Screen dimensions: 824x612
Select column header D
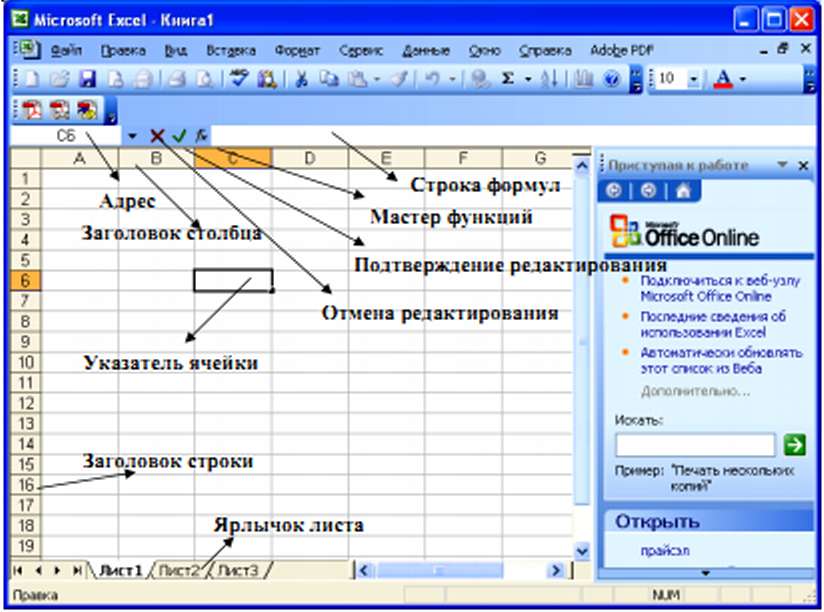pyautogui.click(x=310, y=158)
